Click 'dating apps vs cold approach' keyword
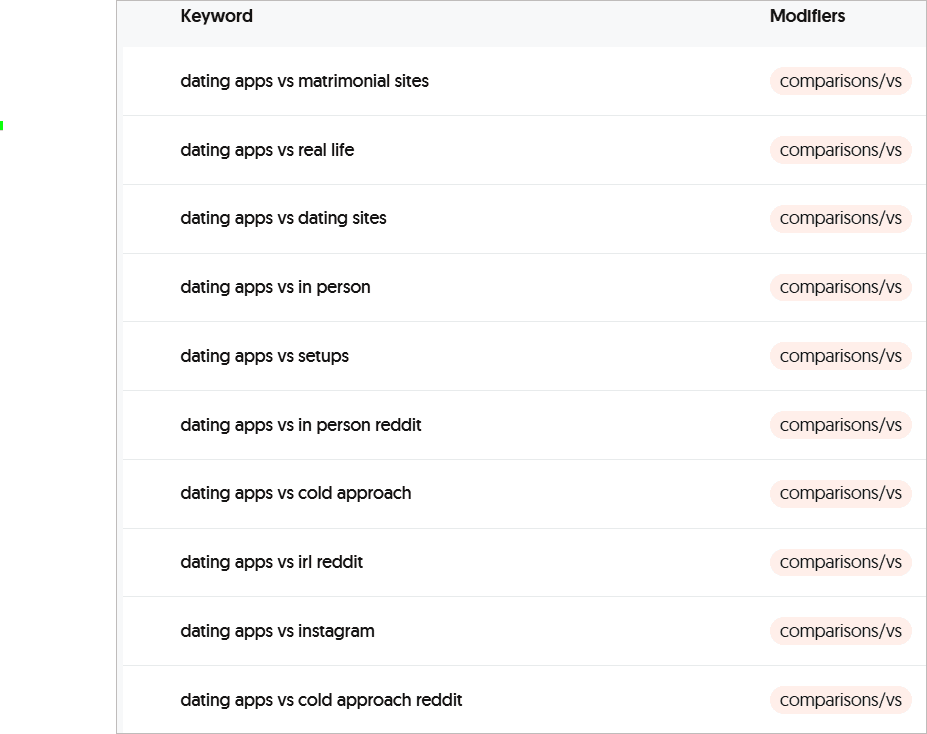Viewport: 927px width, 734px height. tap(295, 493)
